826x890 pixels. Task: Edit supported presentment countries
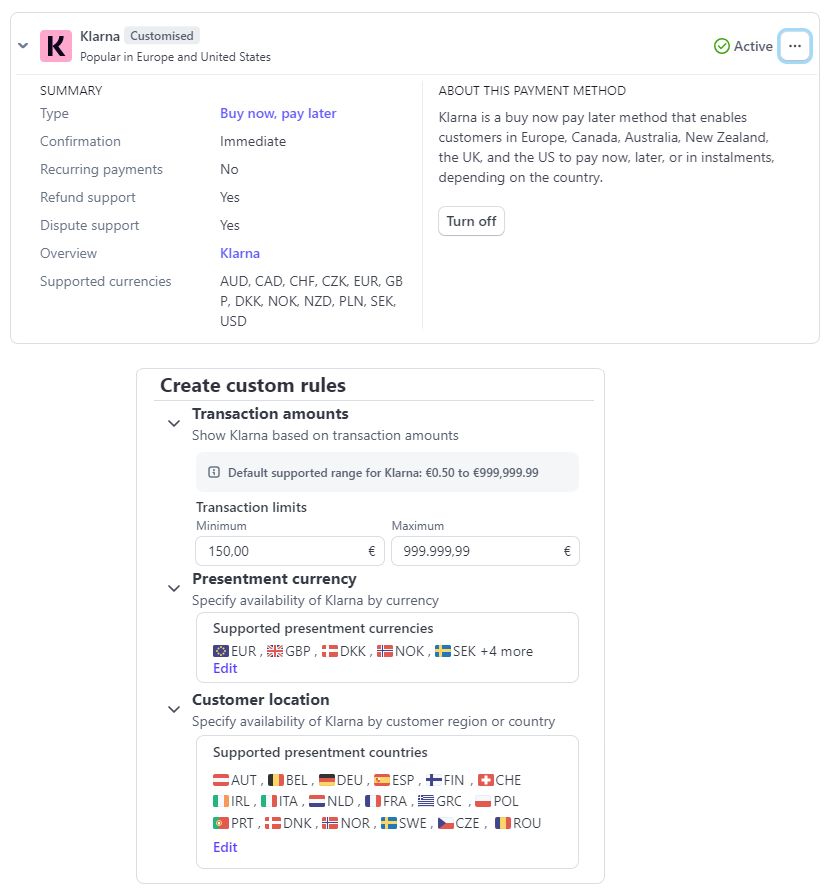click(225, 847)
